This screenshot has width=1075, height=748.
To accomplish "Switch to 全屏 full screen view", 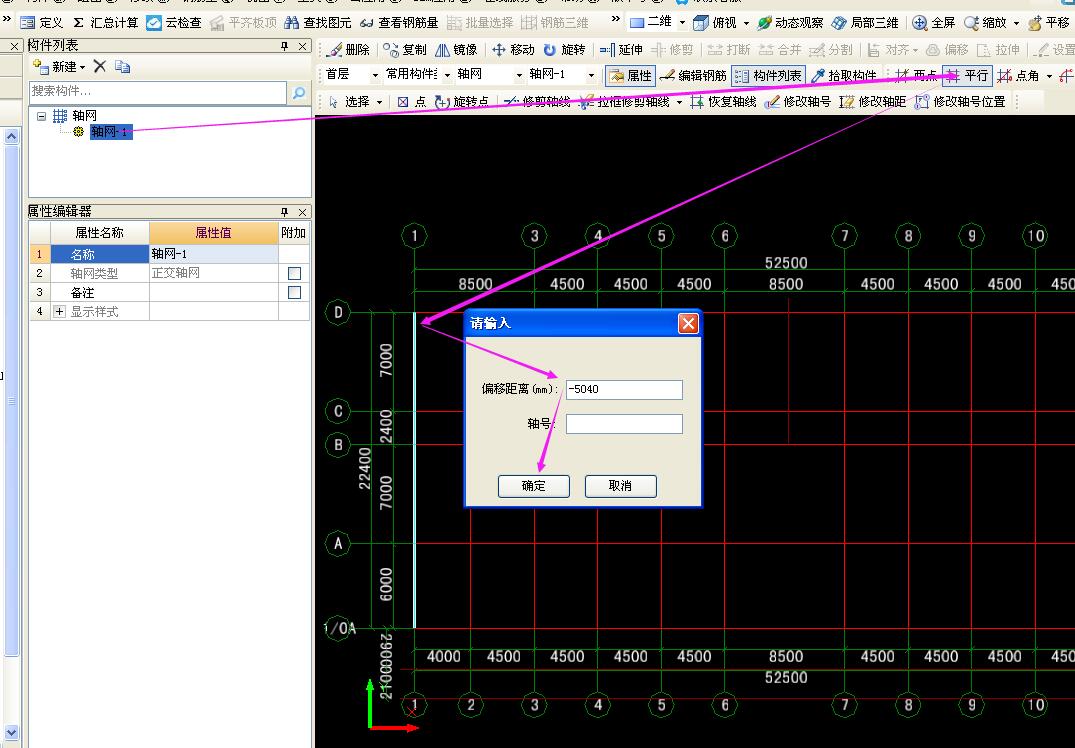I will click(x=934, y=23).
